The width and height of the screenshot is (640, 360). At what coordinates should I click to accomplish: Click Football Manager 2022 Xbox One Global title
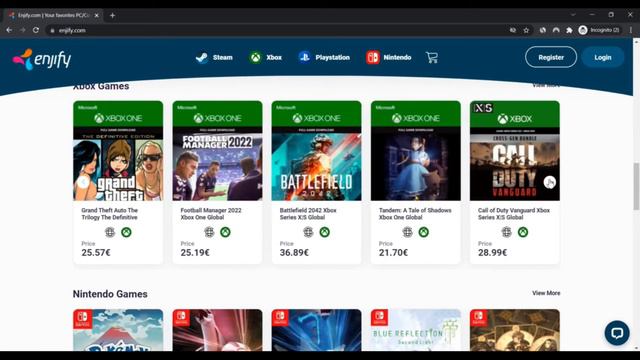[211, 214]
